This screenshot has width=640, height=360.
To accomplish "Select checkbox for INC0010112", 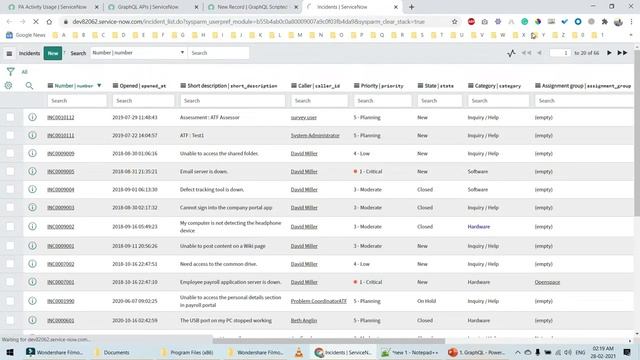I will (x=10, y=117).
